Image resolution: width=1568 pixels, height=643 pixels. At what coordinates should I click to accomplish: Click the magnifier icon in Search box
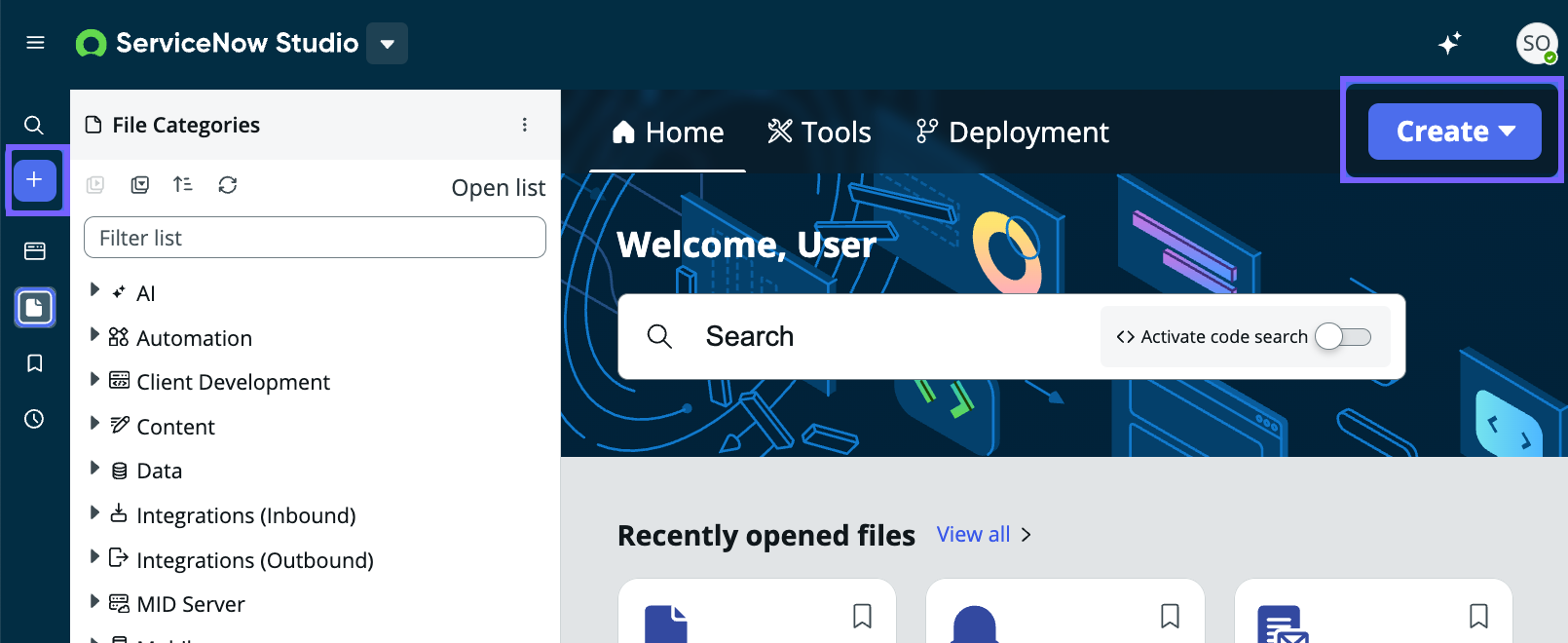tap(659, 336)
